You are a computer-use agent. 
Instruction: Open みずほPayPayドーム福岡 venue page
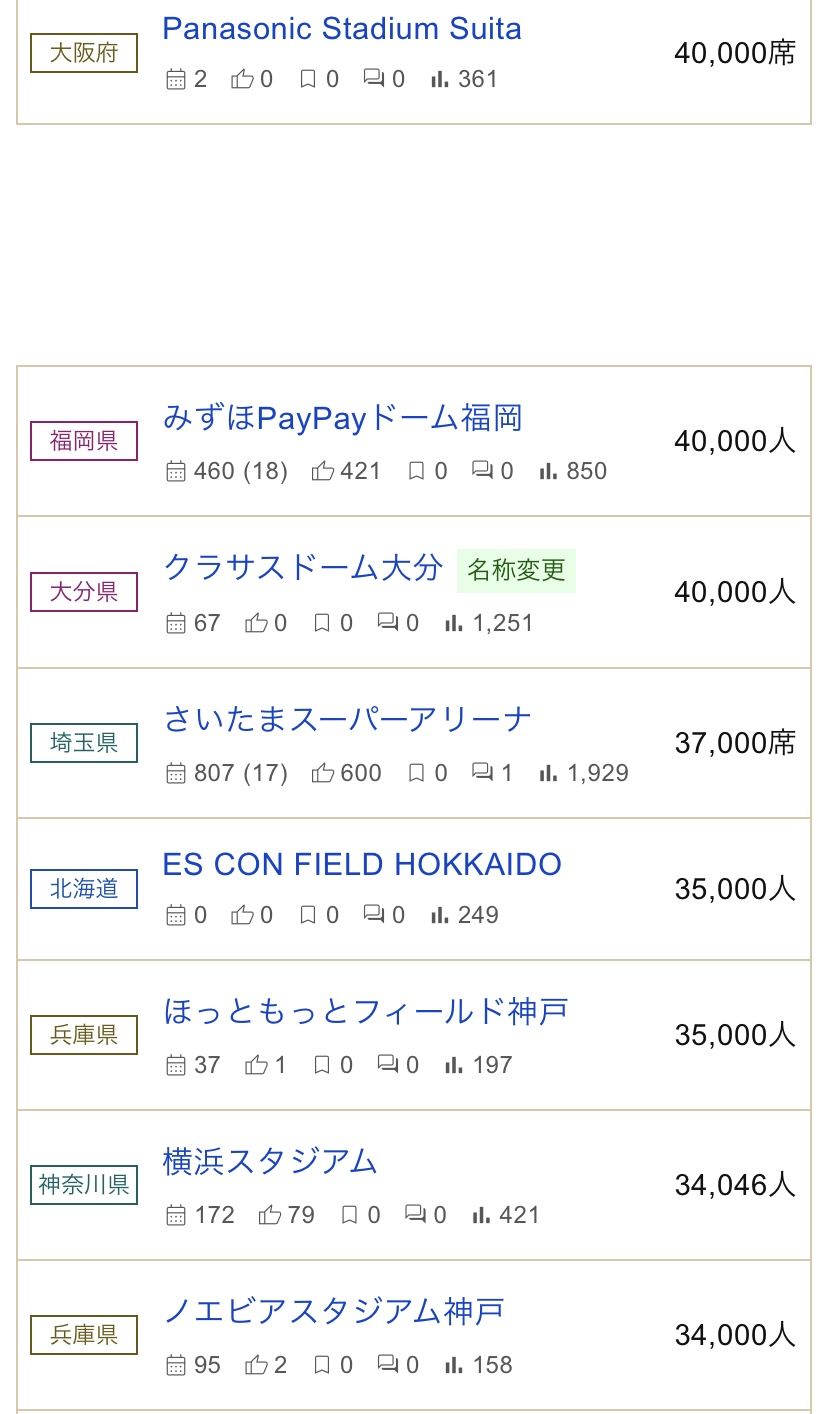click(343, 418)
